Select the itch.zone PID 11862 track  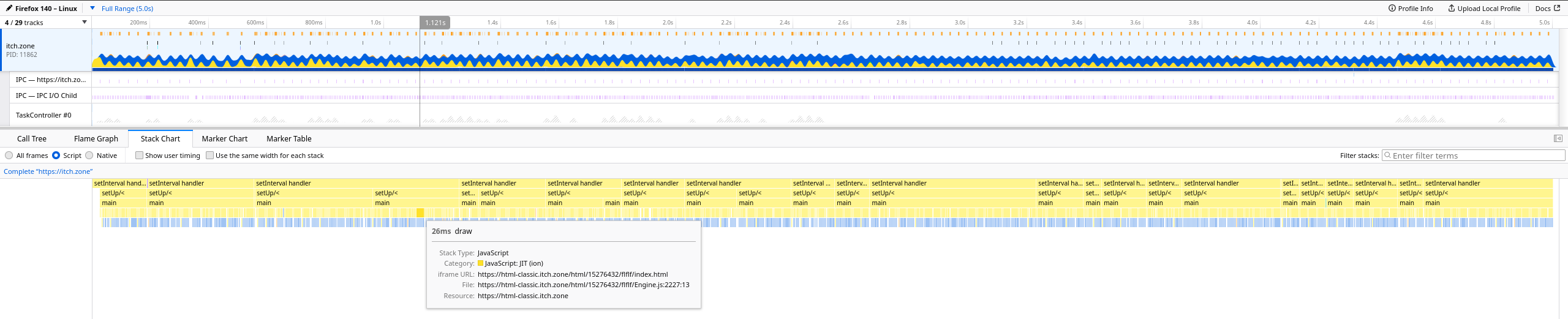[x=46, y=50]
